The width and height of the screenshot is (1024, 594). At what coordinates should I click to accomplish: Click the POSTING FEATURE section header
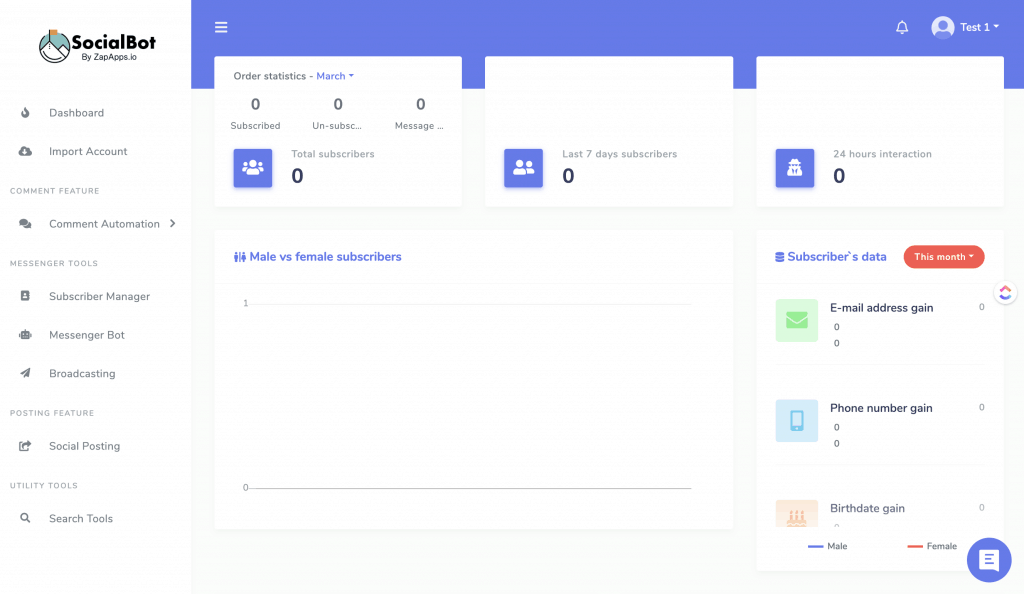(x=52, y=413)
